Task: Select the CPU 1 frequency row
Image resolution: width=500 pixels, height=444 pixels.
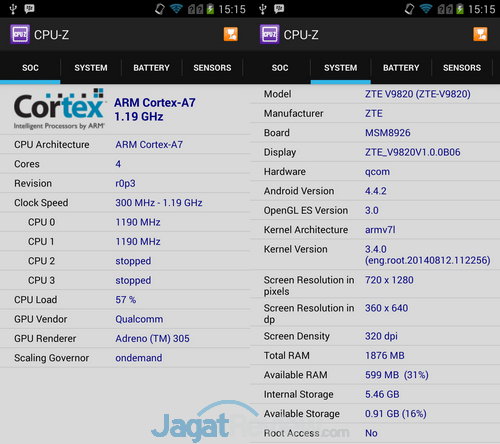Action: (x=125, y=241)
